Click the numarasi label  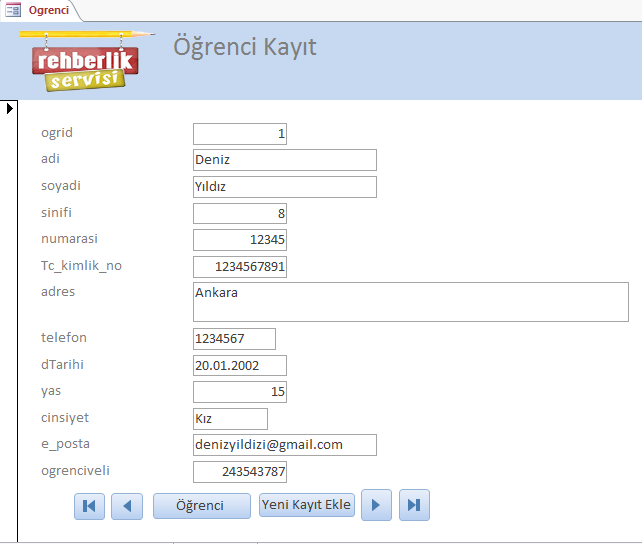[x=70, y=239]
